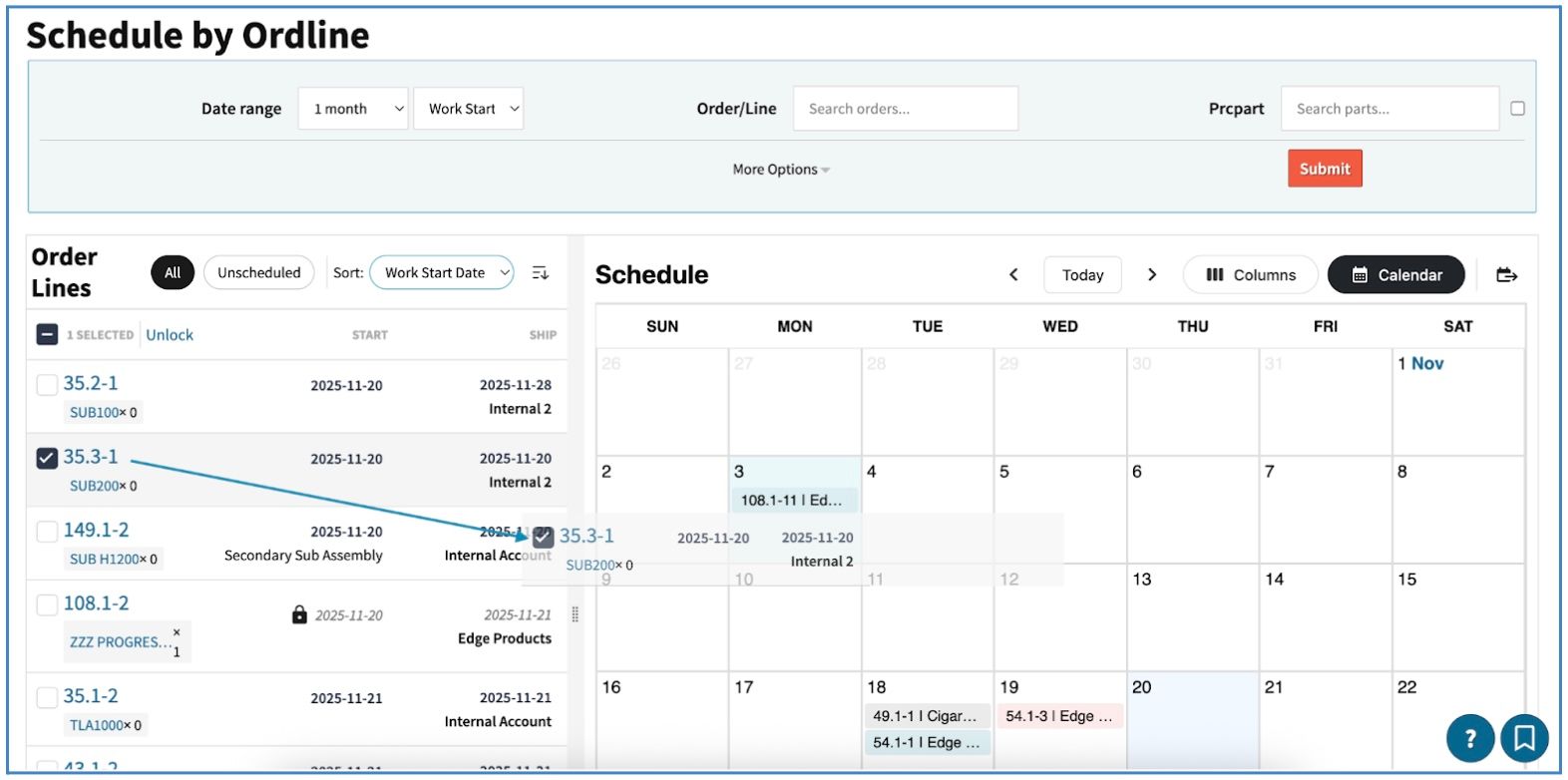
Task: Click the export schedule icon
Action: (x=1506, y=274)
